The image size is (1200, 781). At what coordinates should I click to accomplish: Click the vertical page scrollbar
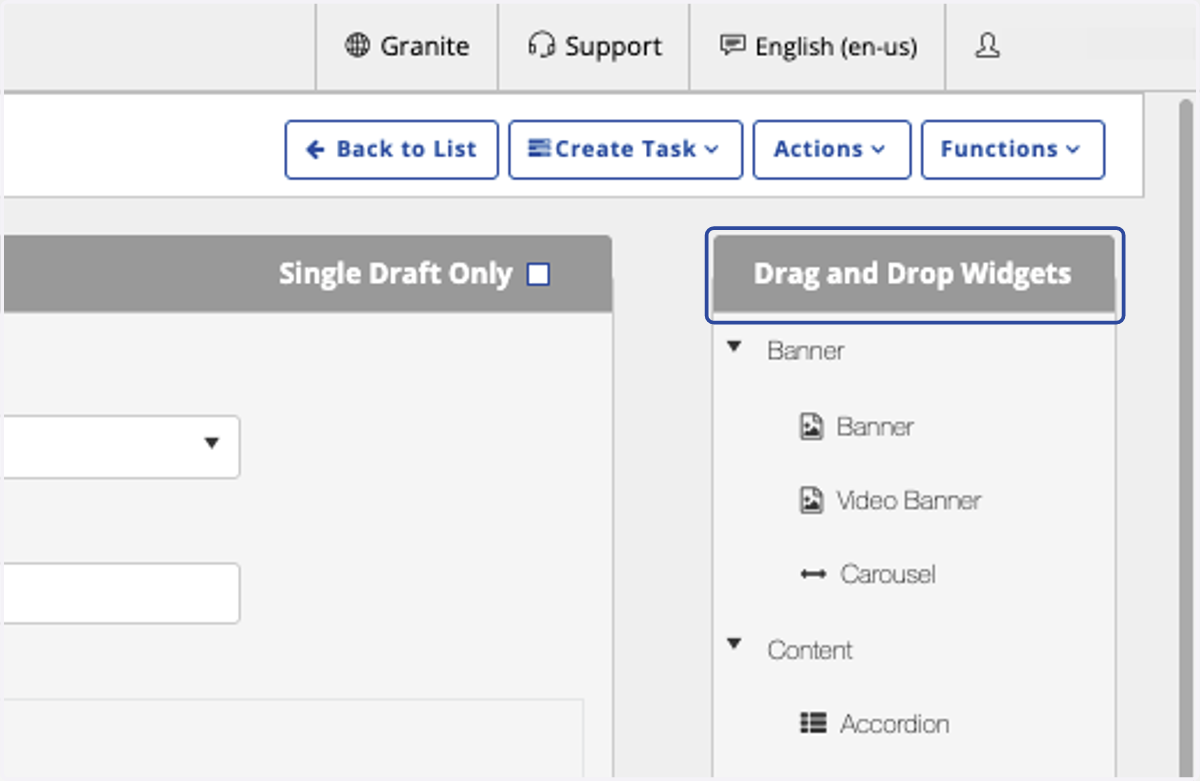click(1186, 437)
